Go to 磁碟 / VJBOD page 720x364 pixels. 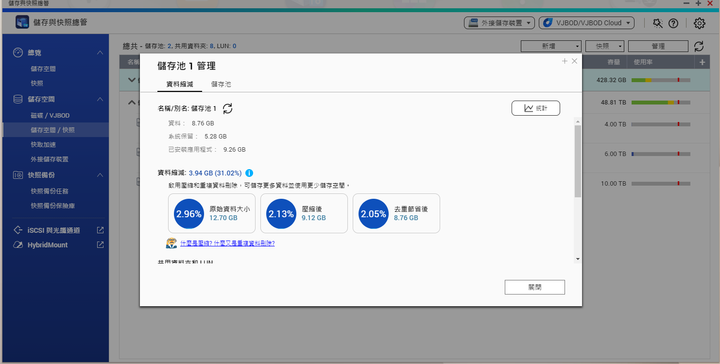50,116
